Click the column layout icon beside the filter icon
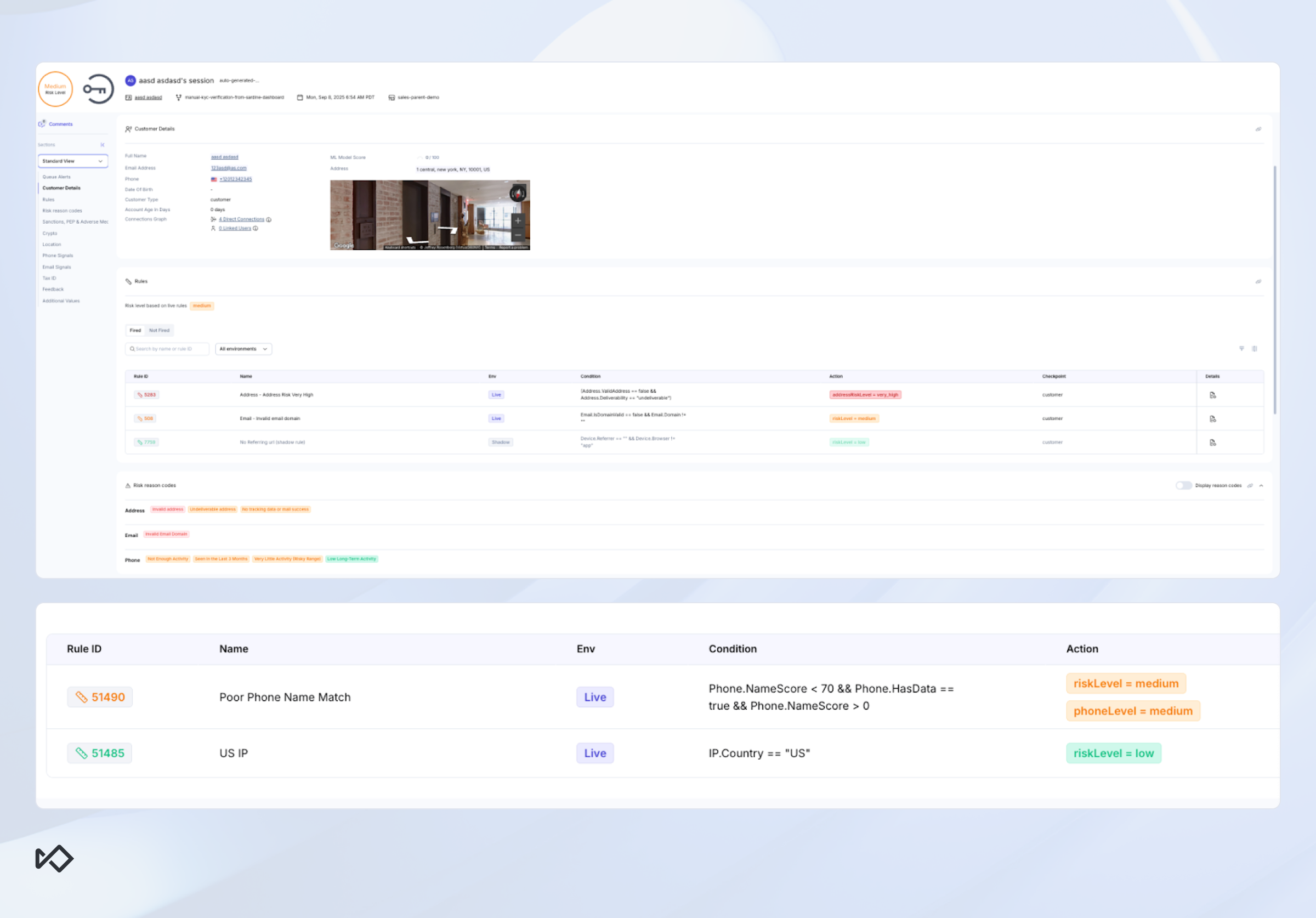This screenshot has width=1316, height=918. click(1255, 349)
